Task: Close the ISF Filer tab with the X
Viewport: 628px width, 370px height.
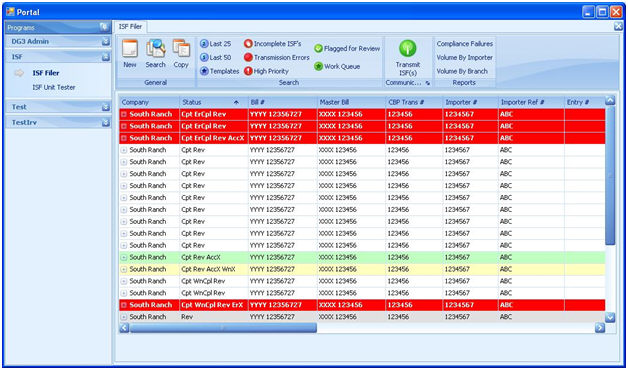Action: [618, 26]
